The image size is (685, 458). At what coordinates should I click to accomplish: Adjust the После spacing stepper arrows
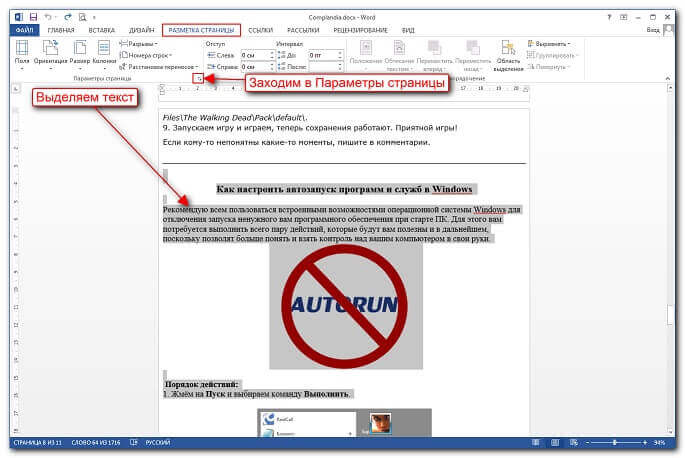pyautogui.click(x=340, y=67)
